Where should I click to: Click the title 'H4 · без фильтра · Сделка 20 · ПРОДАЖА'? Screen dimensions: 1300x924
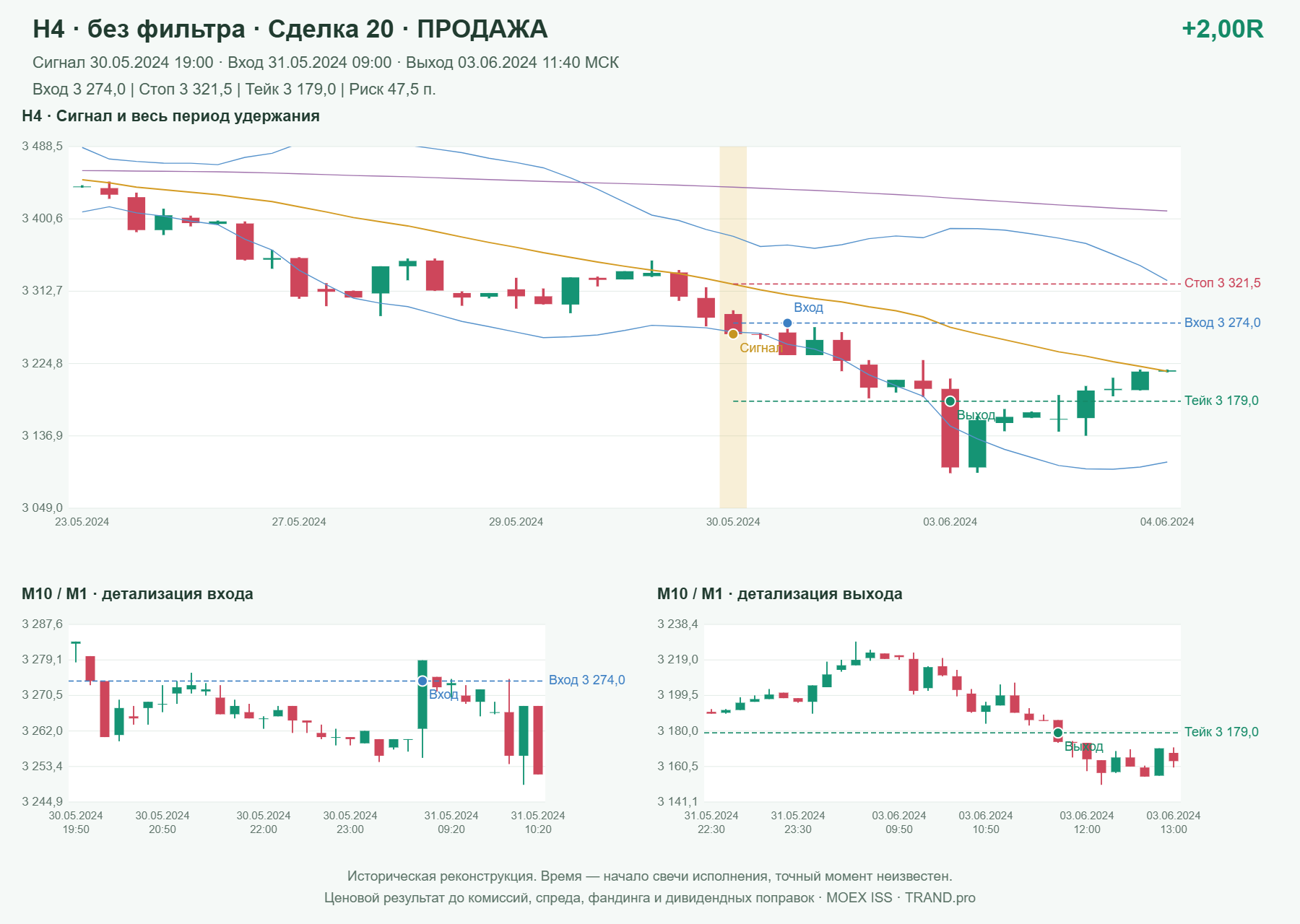tap(290, 29)
